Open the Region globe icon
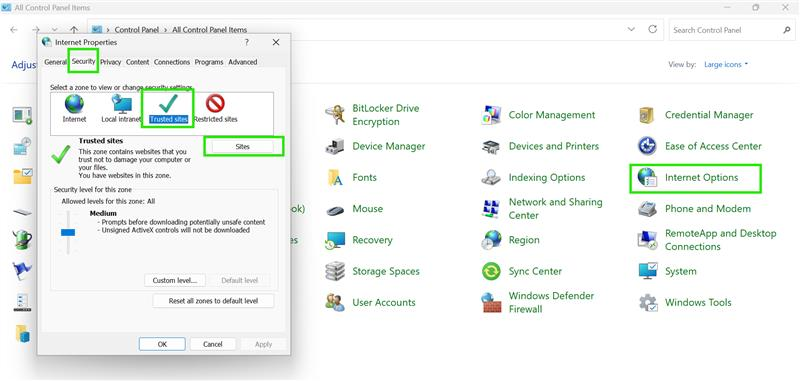The width and height of the screenshot is (800, 381). 491,240
